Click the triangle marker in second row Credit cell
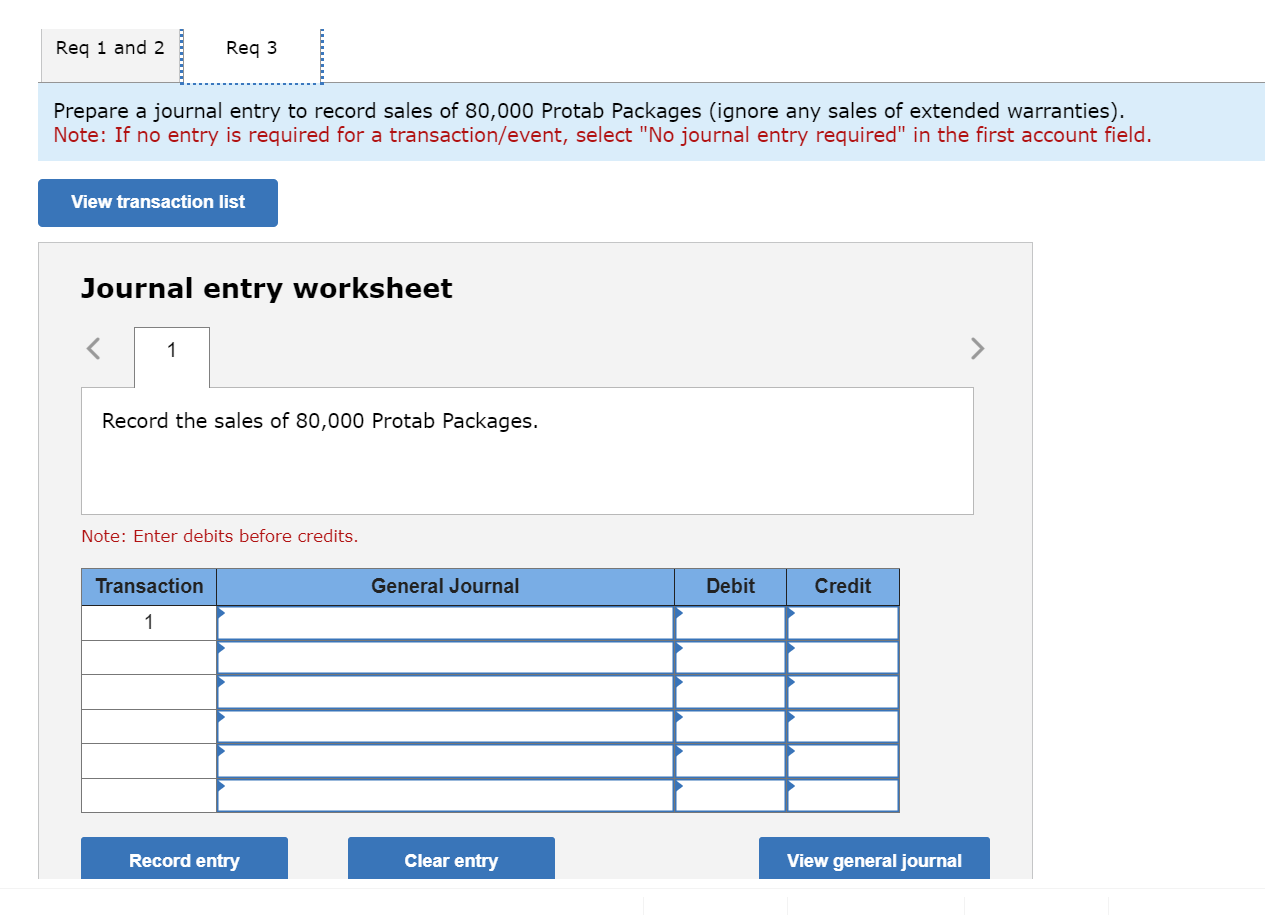Screen dimensions: 1265x915 791,649
